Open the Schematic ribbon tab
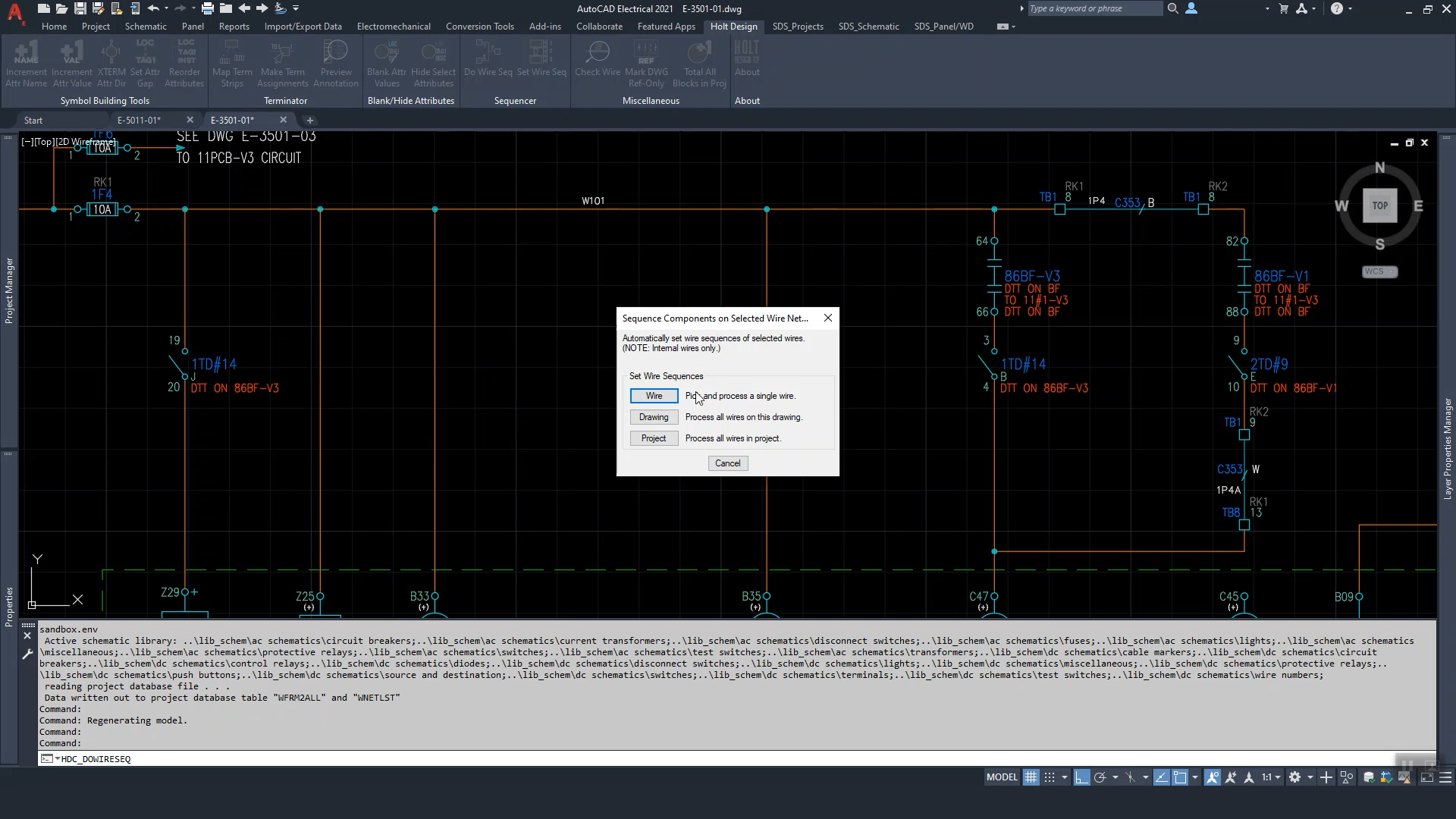This screenshot has height=819, width=1456. click(x=146, y=26)
